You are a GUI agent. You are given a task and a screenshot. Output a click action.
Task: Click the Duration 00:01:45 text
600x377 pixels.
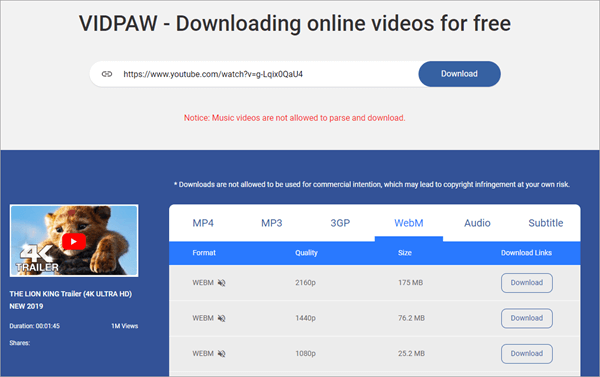34,326
